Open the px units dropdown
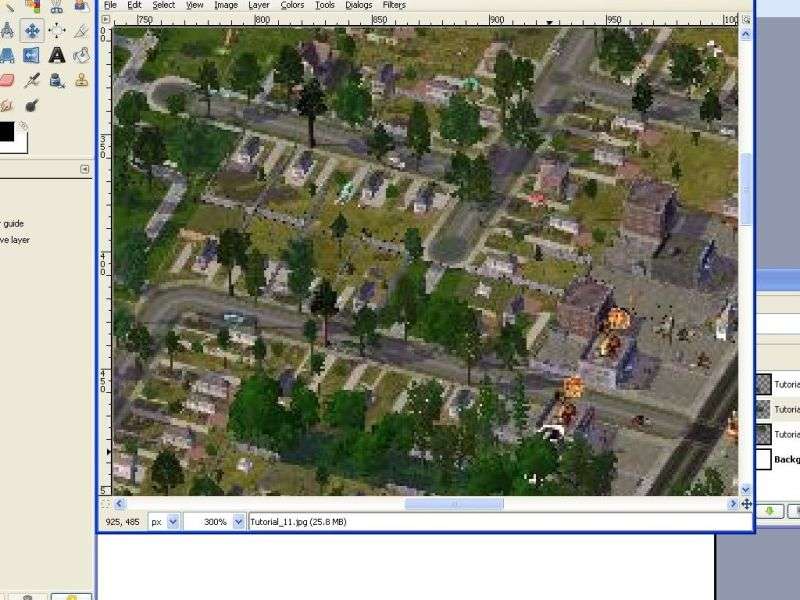 click(x=173, y=522)
